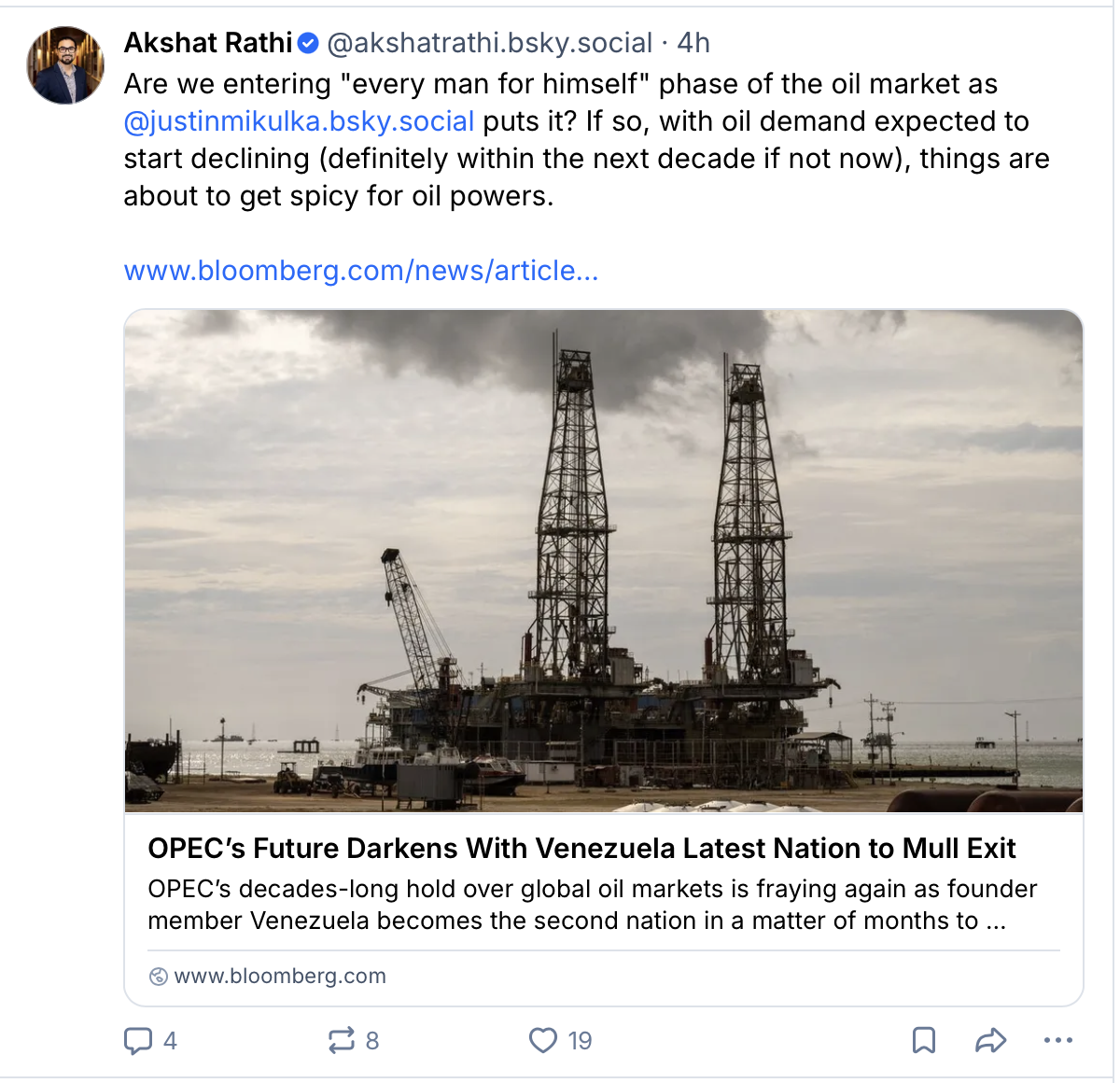Click the repost arrows icon
Image resolution: width=1120 pixels, height=1083 pixels.
[342, 1040]
